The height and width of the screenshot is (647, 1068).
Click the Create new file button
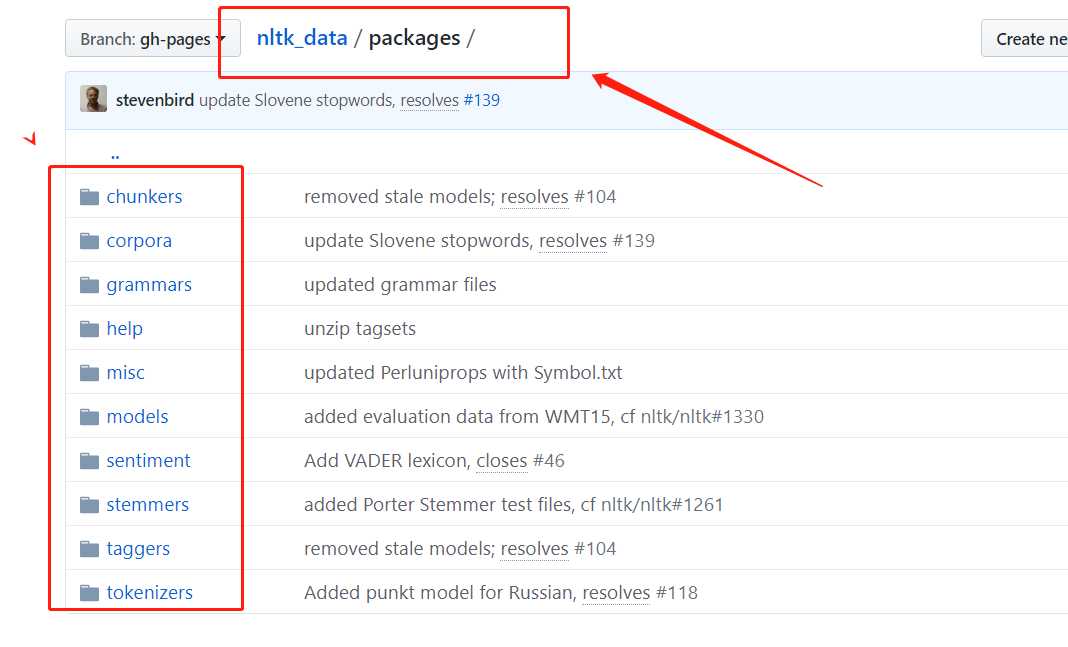click(x=1024, y=39)
